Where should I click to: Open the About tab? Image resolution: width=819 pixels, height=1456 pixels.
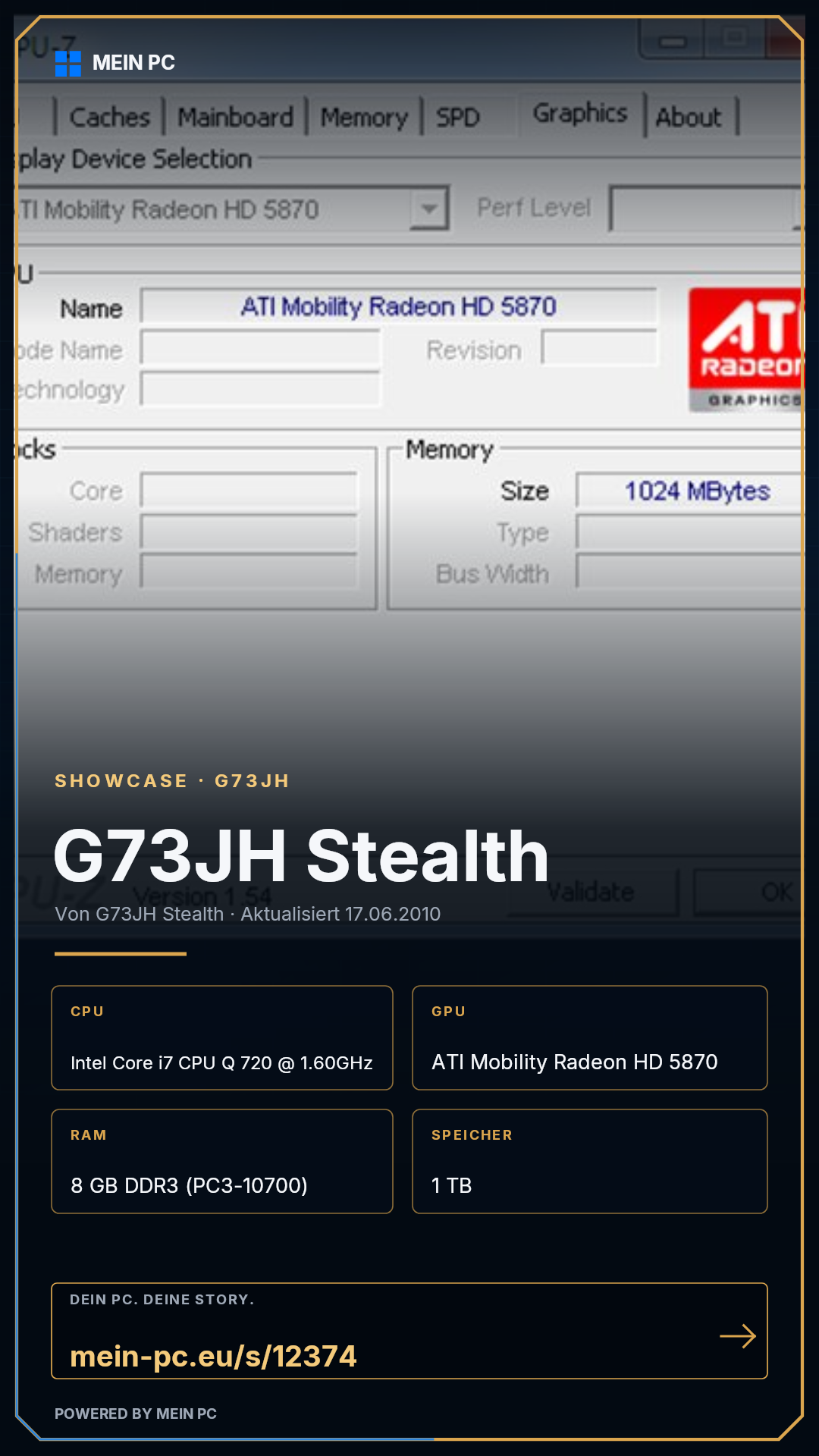pos(689,117)
